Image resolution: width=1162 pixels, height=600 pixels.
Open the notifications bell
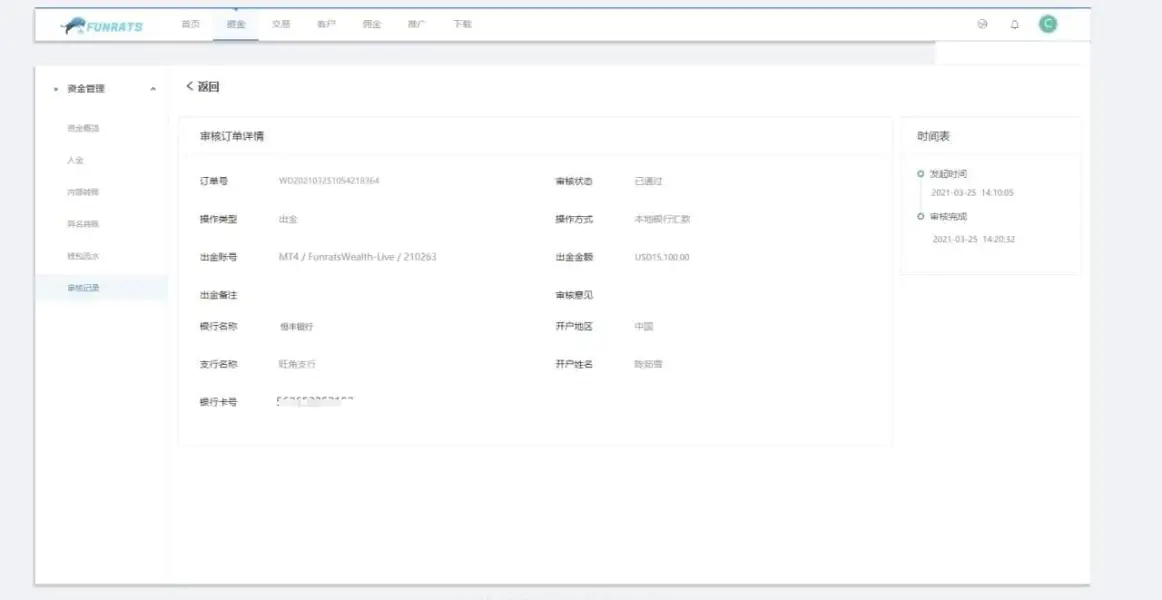pos(1014,25)
